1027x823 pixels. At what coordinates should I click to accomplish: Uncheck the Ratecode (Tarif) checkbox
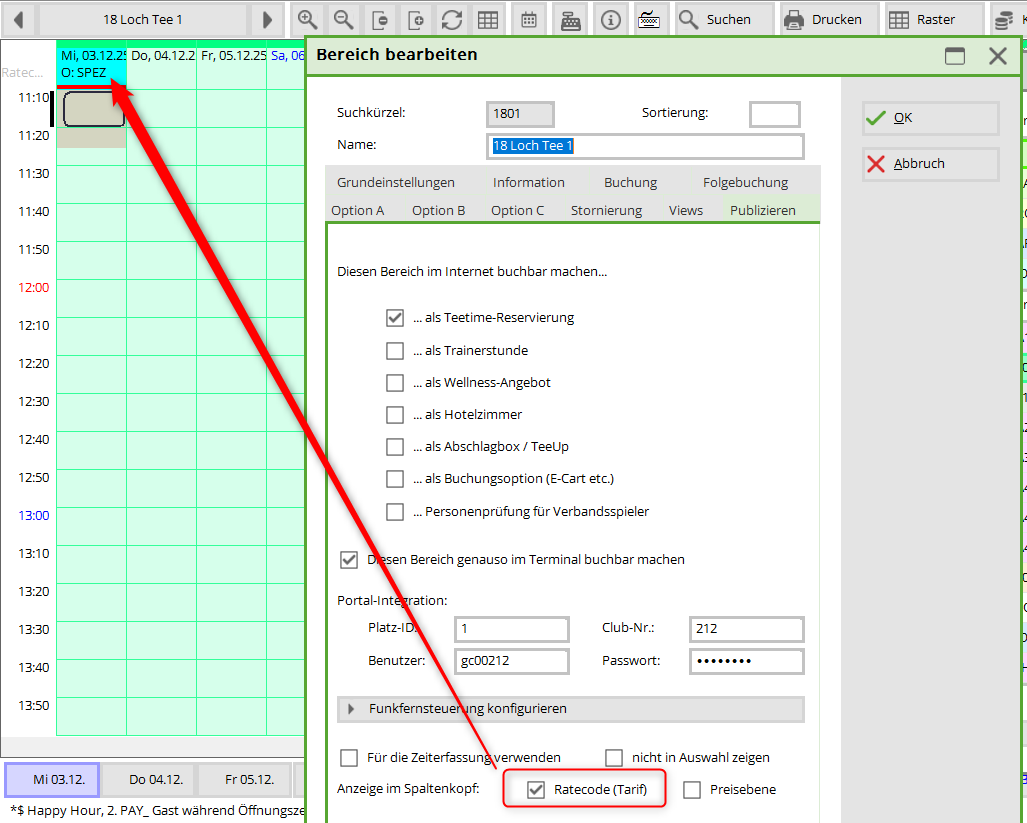pos(536,790)
